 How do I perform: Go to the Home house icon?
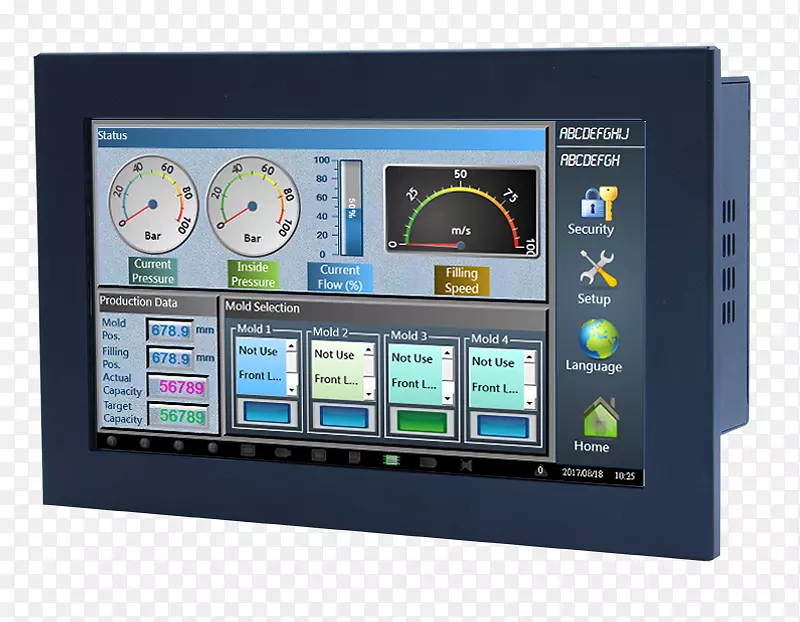[x=600, y=417]
